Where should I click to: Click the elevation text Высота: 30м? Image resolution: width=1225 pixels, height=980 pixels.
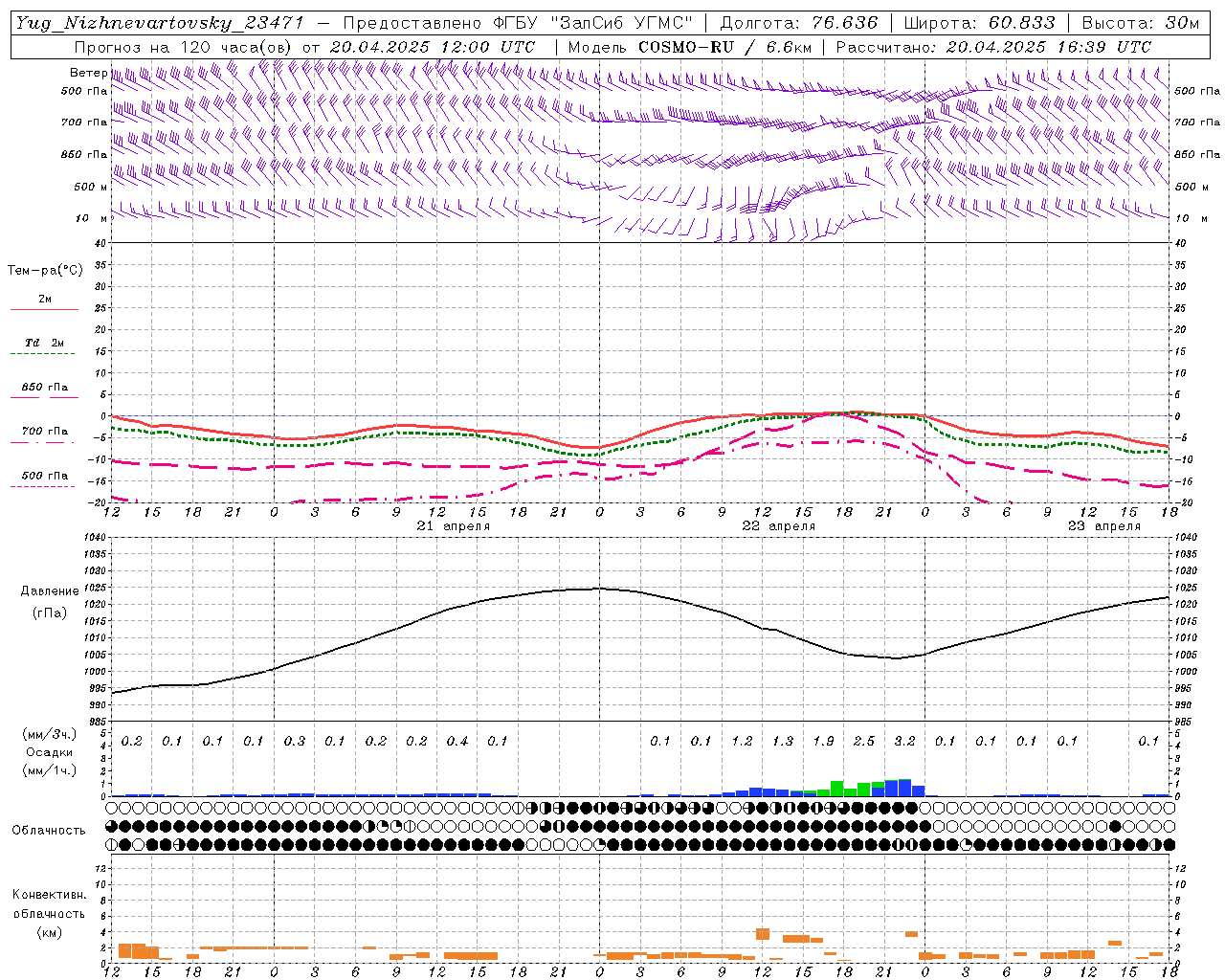click(x=1140, y=23)
